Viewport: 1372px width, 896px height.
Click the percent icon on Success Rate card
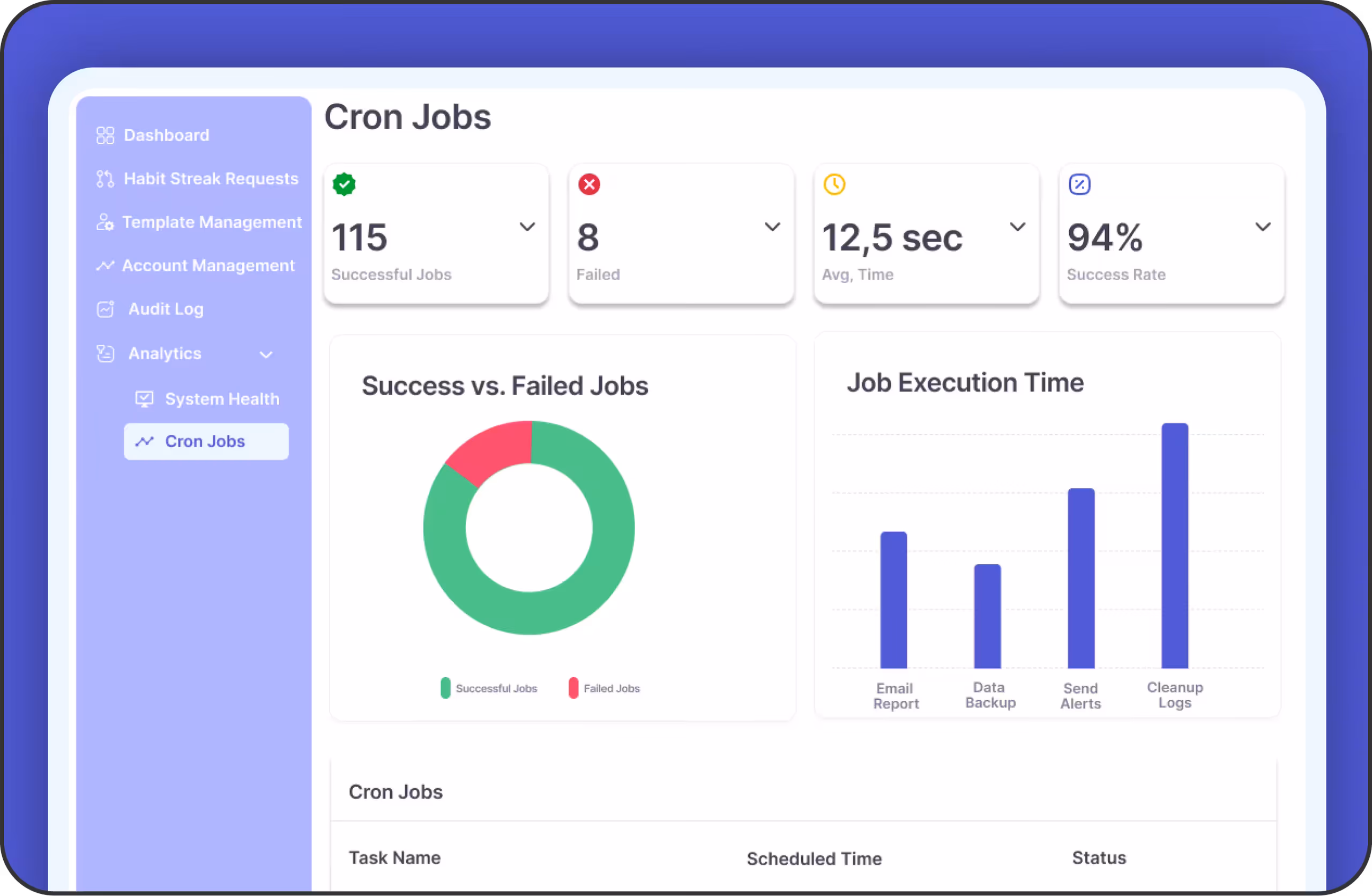pyautogui.click(x=1079, y=184)
